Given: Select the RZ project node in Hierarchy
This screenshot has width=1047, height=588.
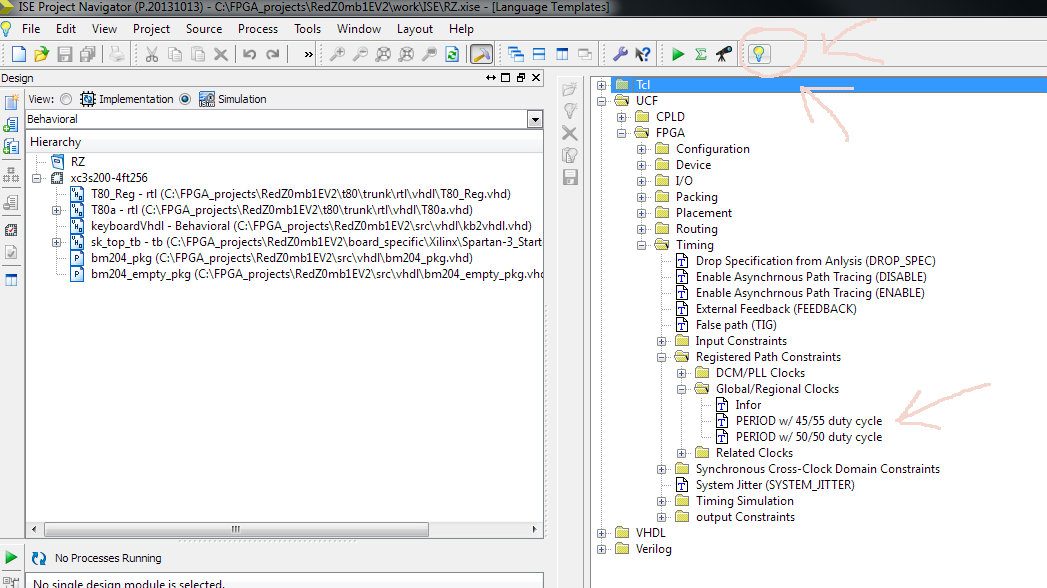Looking at the screenshot, I should [x=77, y=162].
